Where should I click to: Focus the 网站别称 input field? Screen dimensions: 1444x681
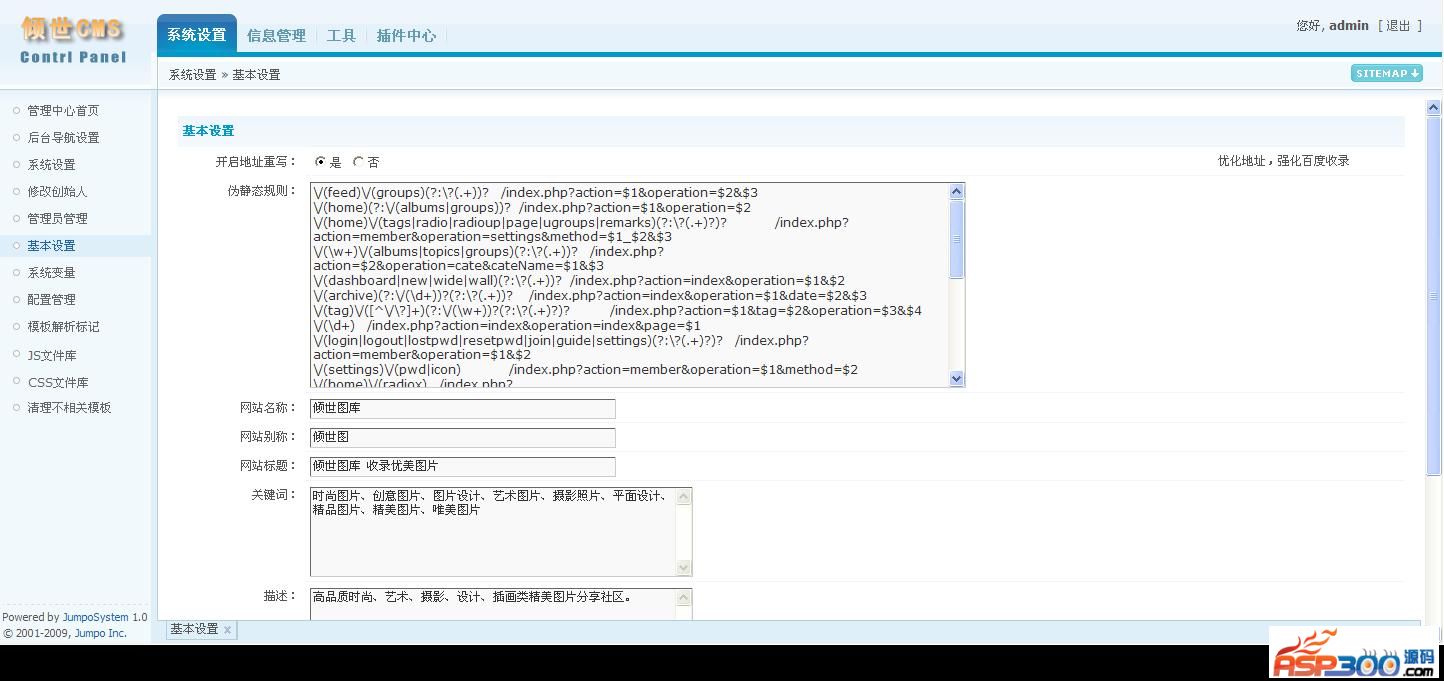pos(462,437)
